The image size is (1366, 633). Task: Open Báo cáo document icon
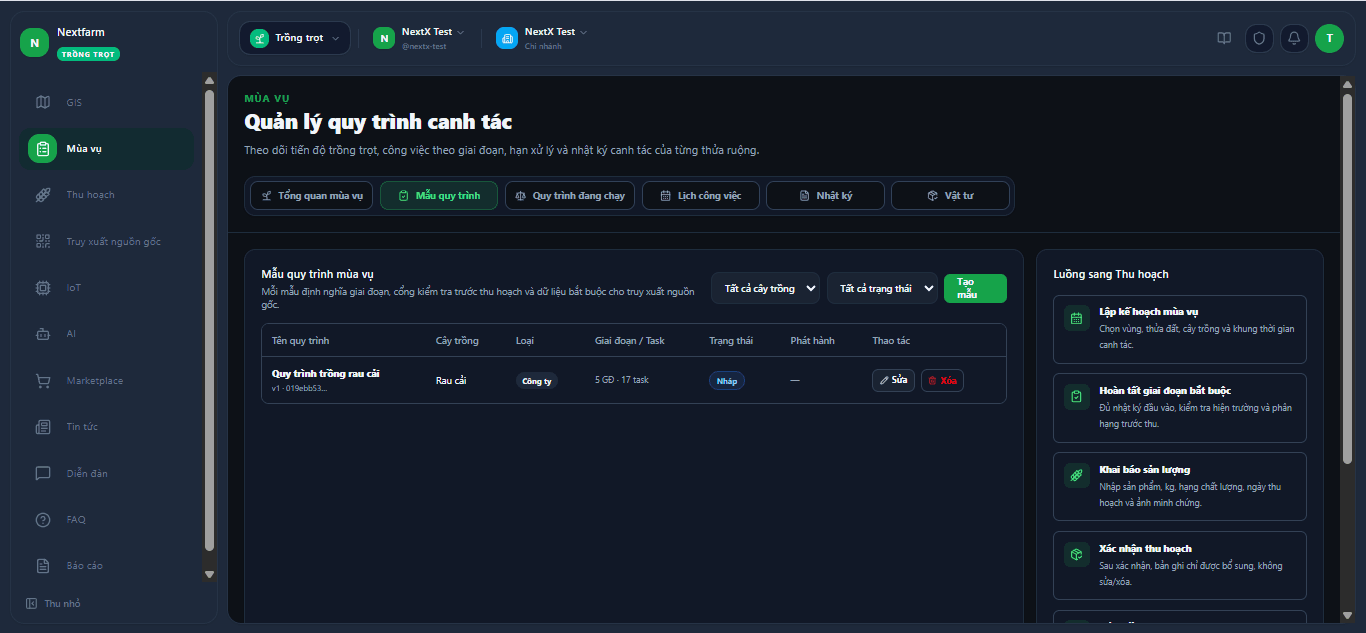click(43, 566)
